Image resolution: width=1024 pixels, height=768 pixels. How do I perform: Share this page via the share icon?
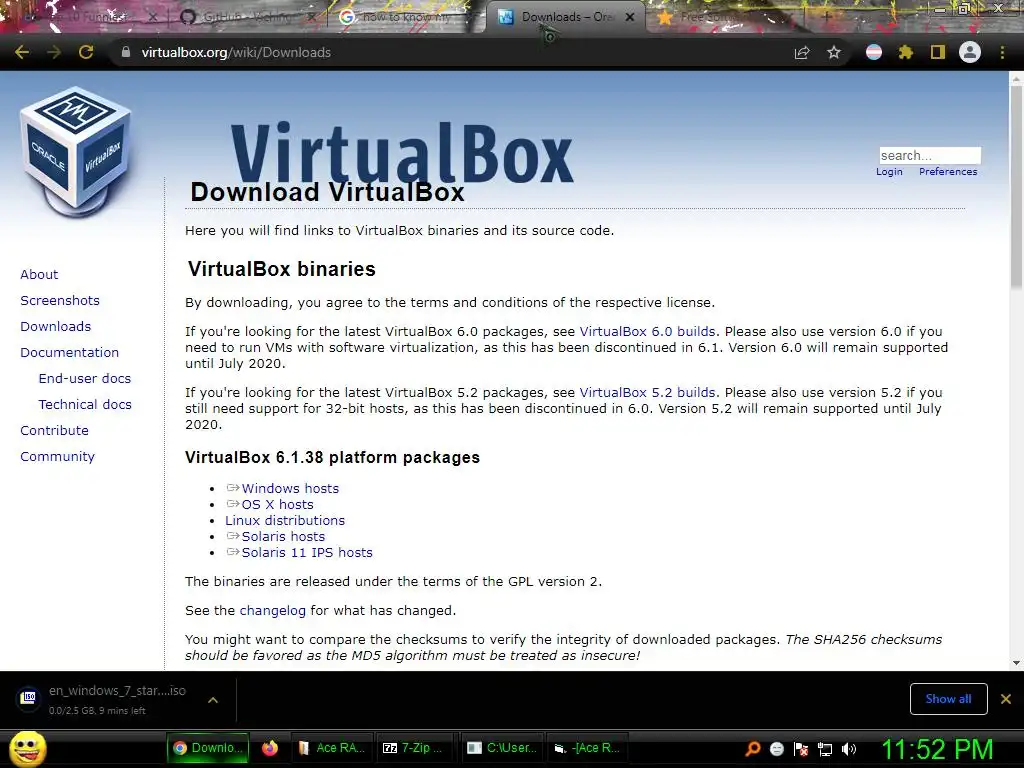(x=802, y=52)
